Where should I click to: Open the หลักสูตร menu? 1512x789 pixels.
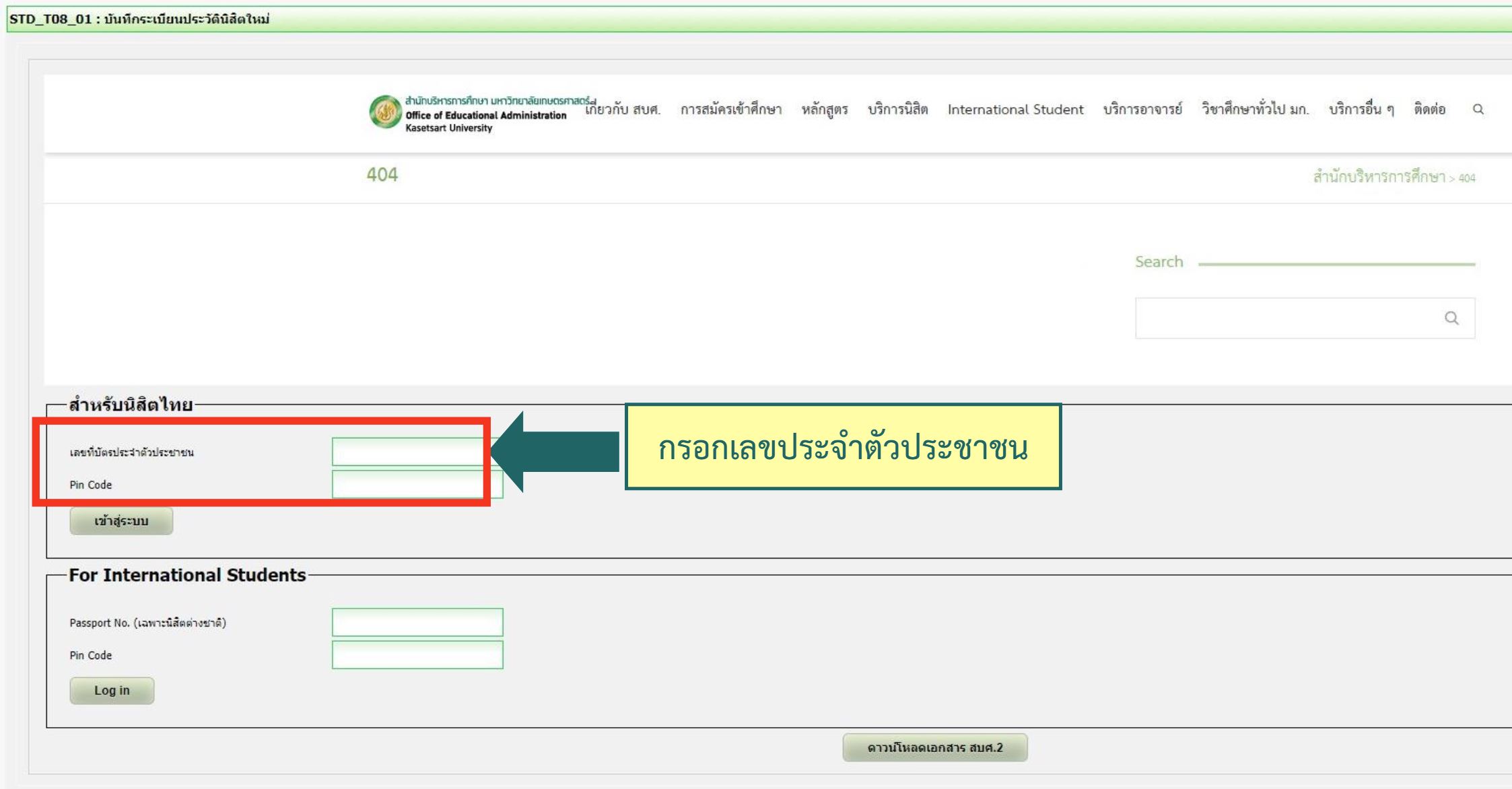(825, 110)
